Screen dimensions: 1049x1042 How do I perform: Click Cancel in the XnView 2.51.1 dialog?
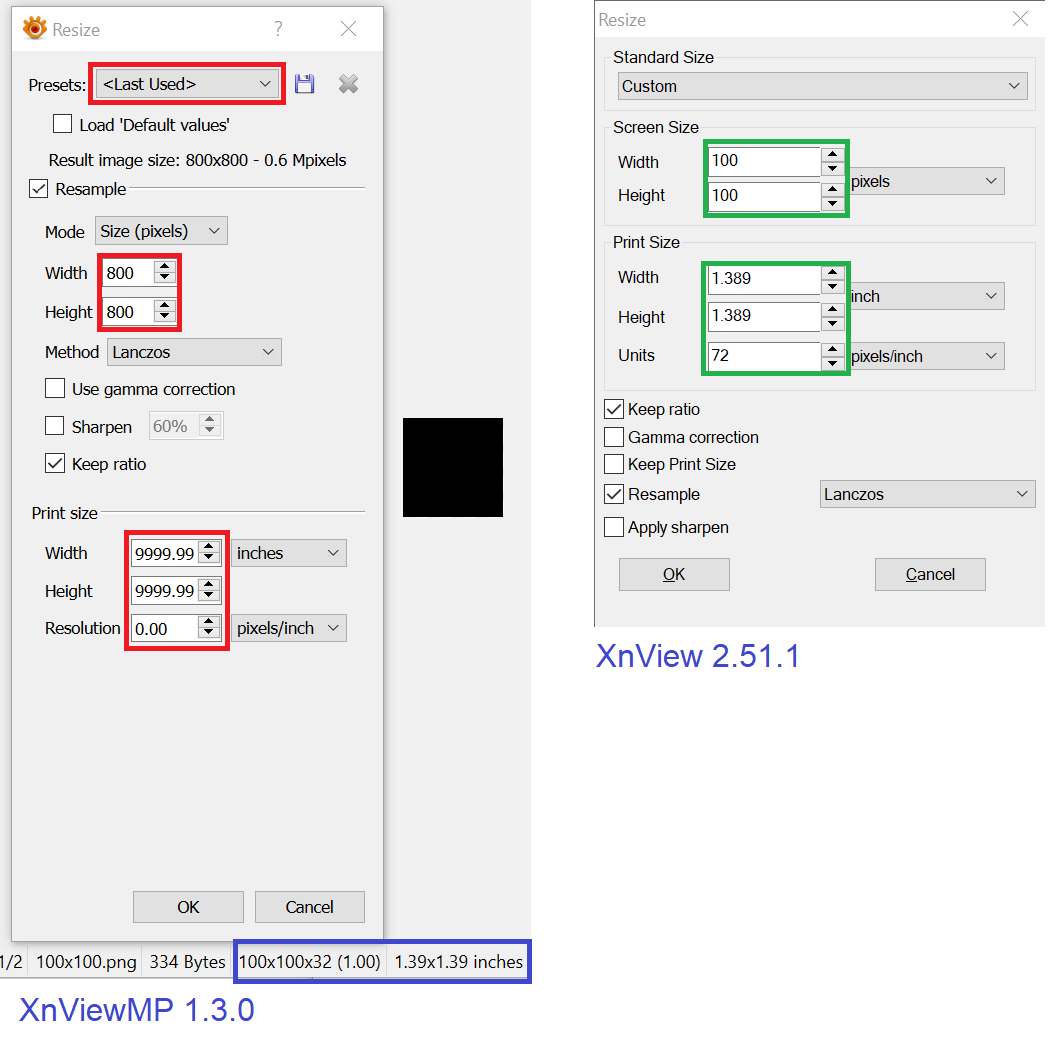pyautogui.click(x=930, y=575)
